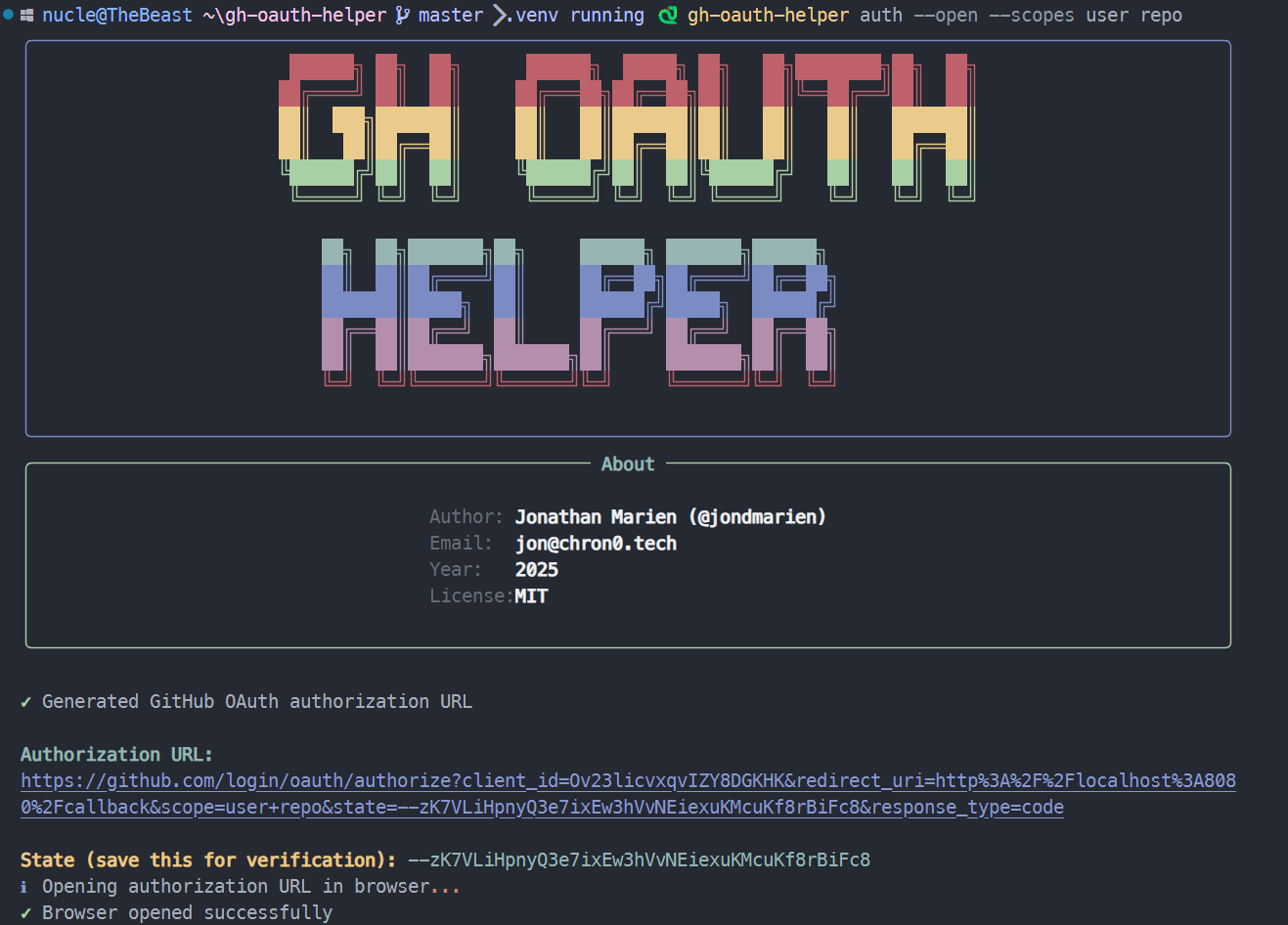The height and width of the screenshot is (925, 1288).
Task: Open the GitHub OAuth authorization URL link
Action: coord(628,794)
